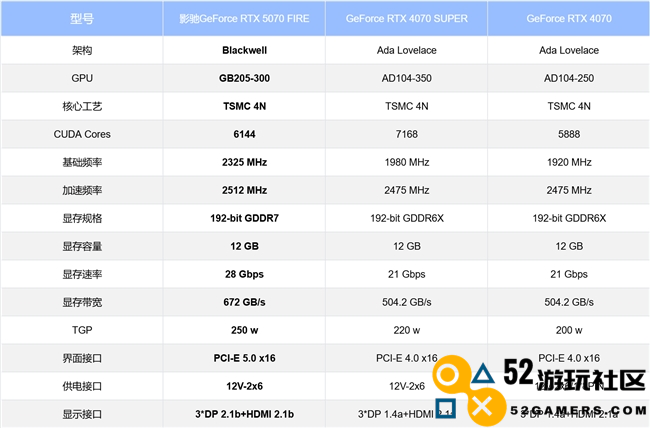The width and height of the screenshot is (650, 428).
Task: Click the "核心工艺" row label
Action: [x=82, y=106]
